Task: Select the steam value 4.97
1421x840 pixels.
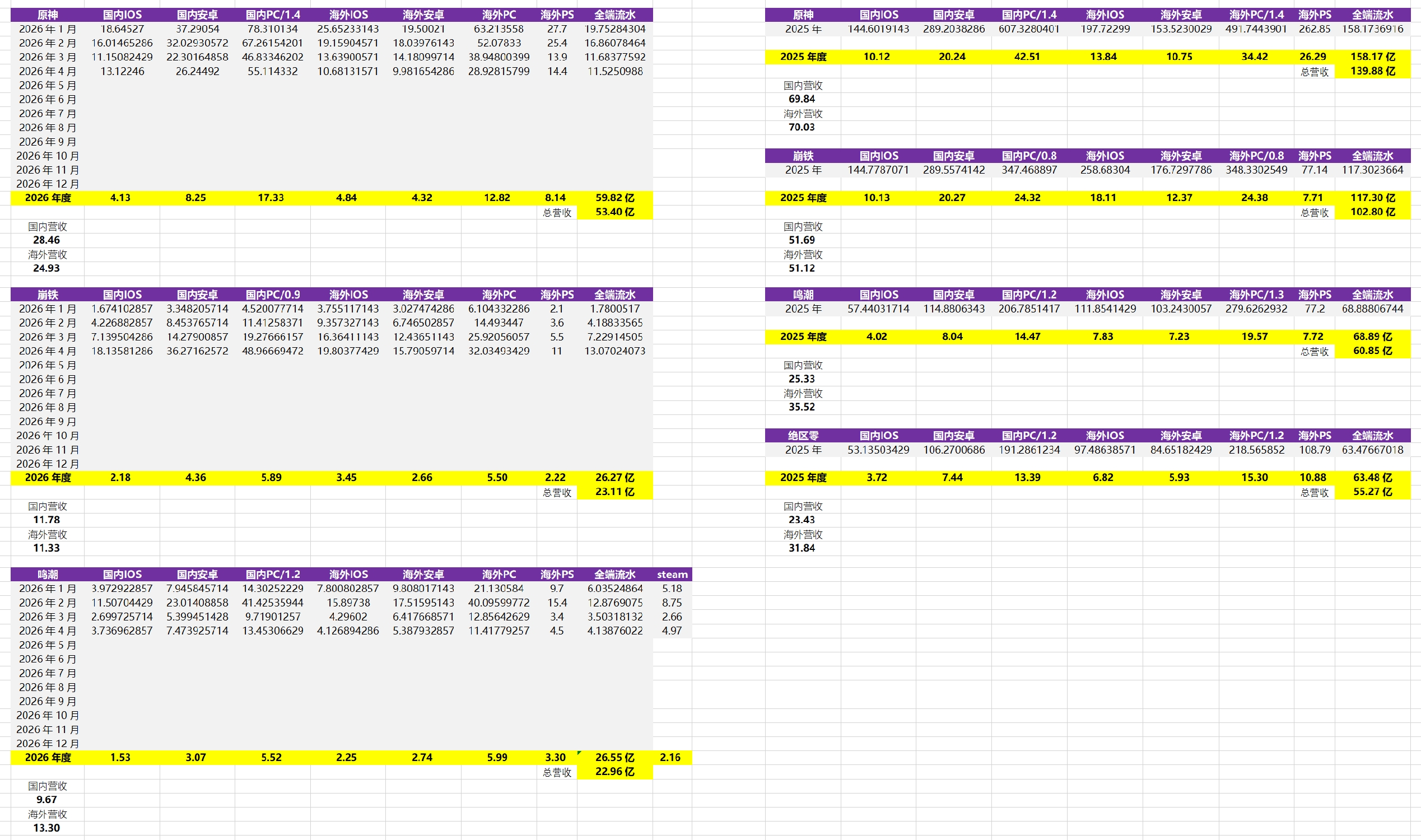Action: [672, 631]
